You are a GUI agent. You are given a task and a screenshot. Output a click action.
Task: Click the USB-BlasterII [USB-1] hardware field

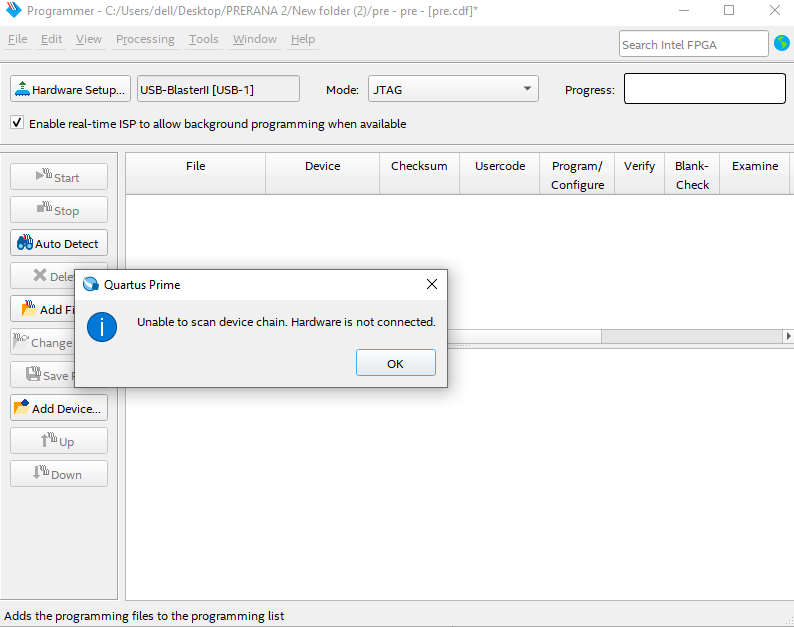coord(218,89)
